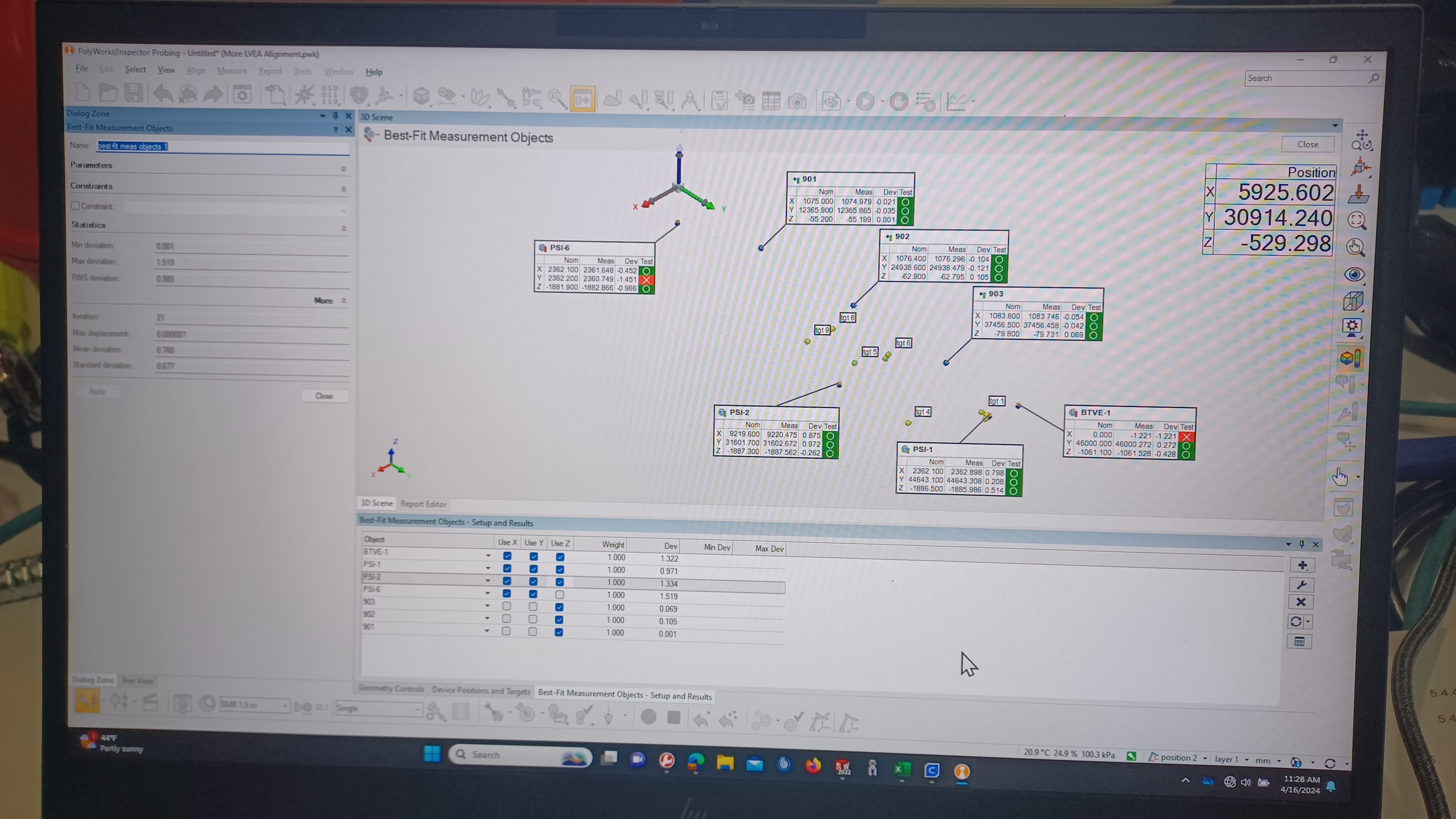Image resolution: width=1456 pixels, height=819 pixels.
Task: Enable Use X checkbox for 903
Action: point(506,606)
